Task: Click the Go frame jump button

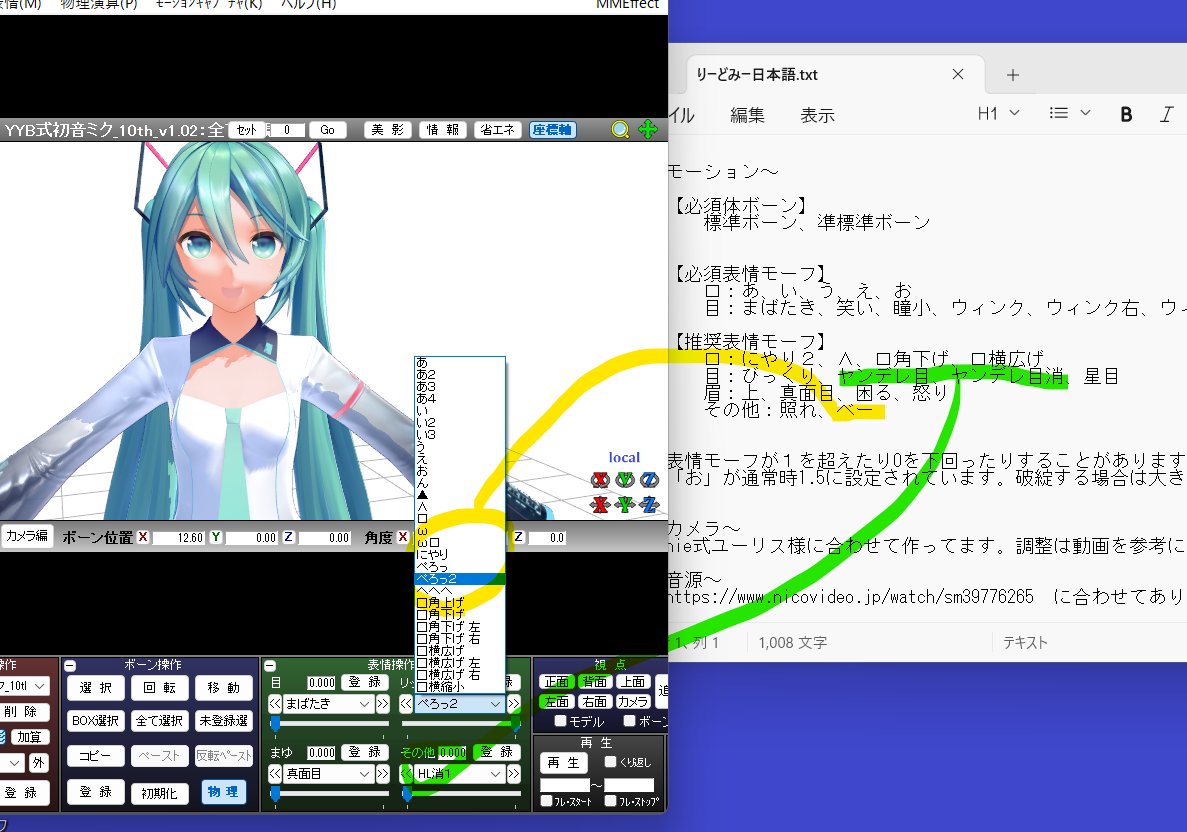Action: coord(330,129)
